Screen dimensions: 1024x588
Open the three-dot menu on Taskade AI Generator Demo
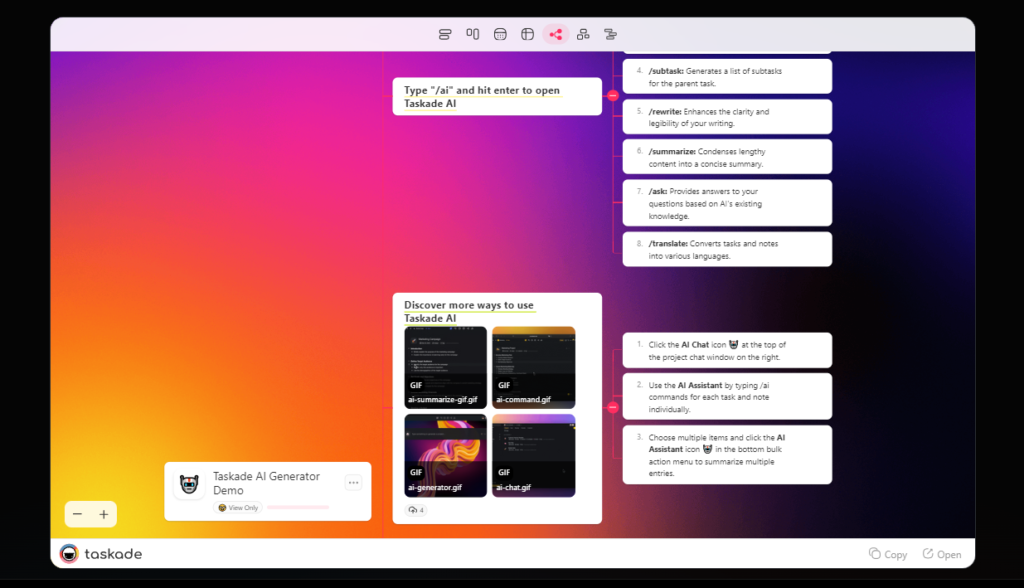click(353, 482)
